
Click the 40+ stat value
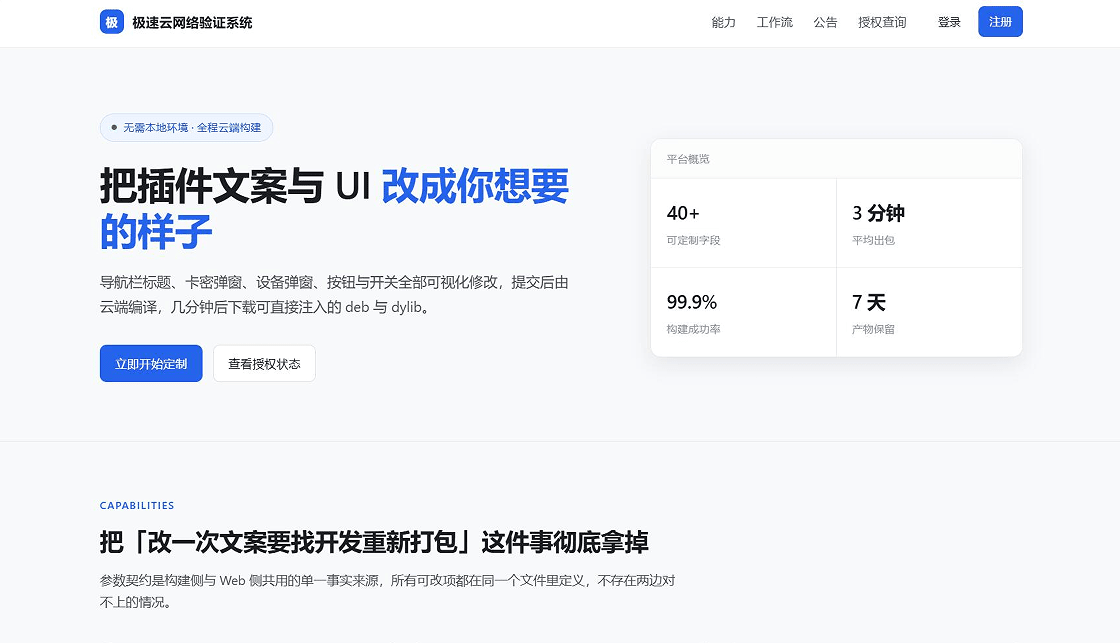(x=683, y=213)
